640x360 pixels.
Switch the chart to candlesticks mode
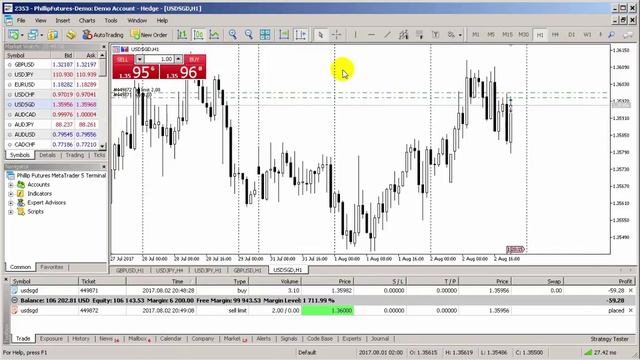pos(198,35)
